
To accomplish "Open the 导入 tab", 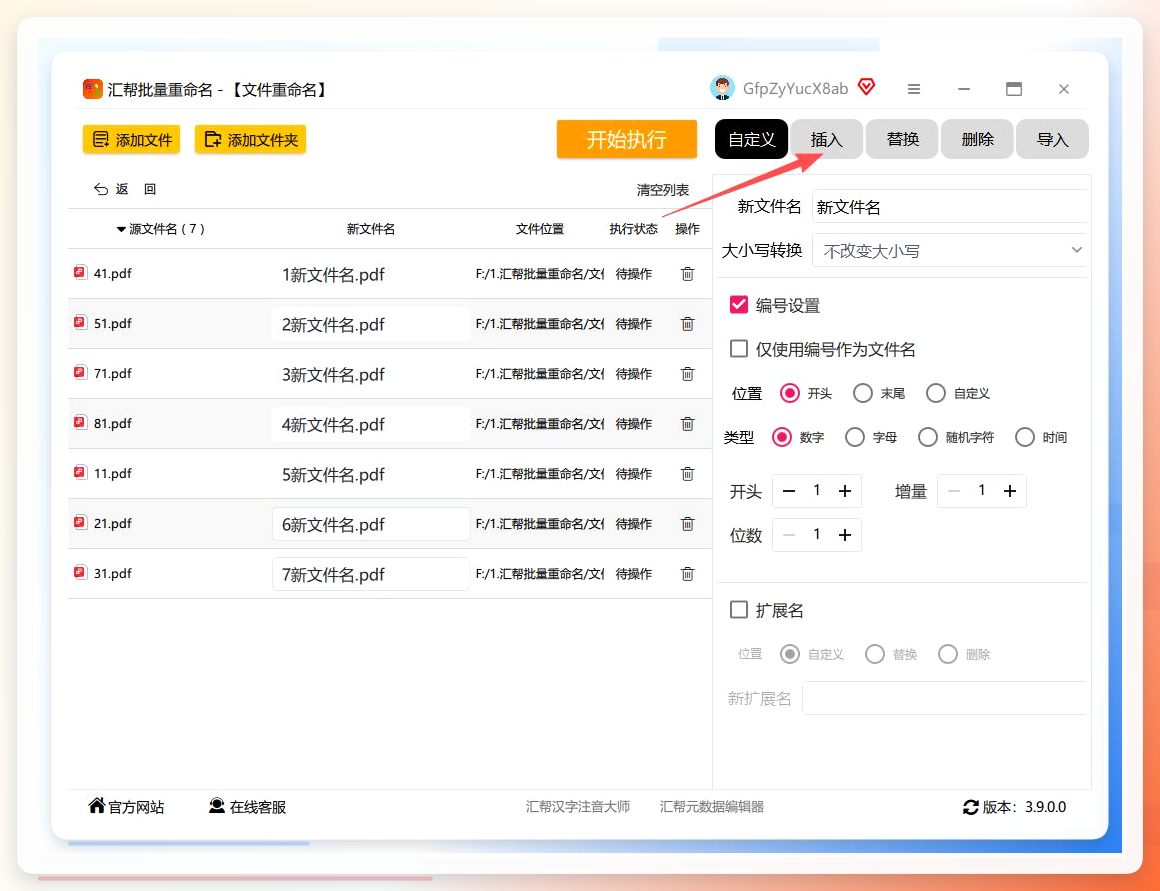I will [x=1053, y=139].
